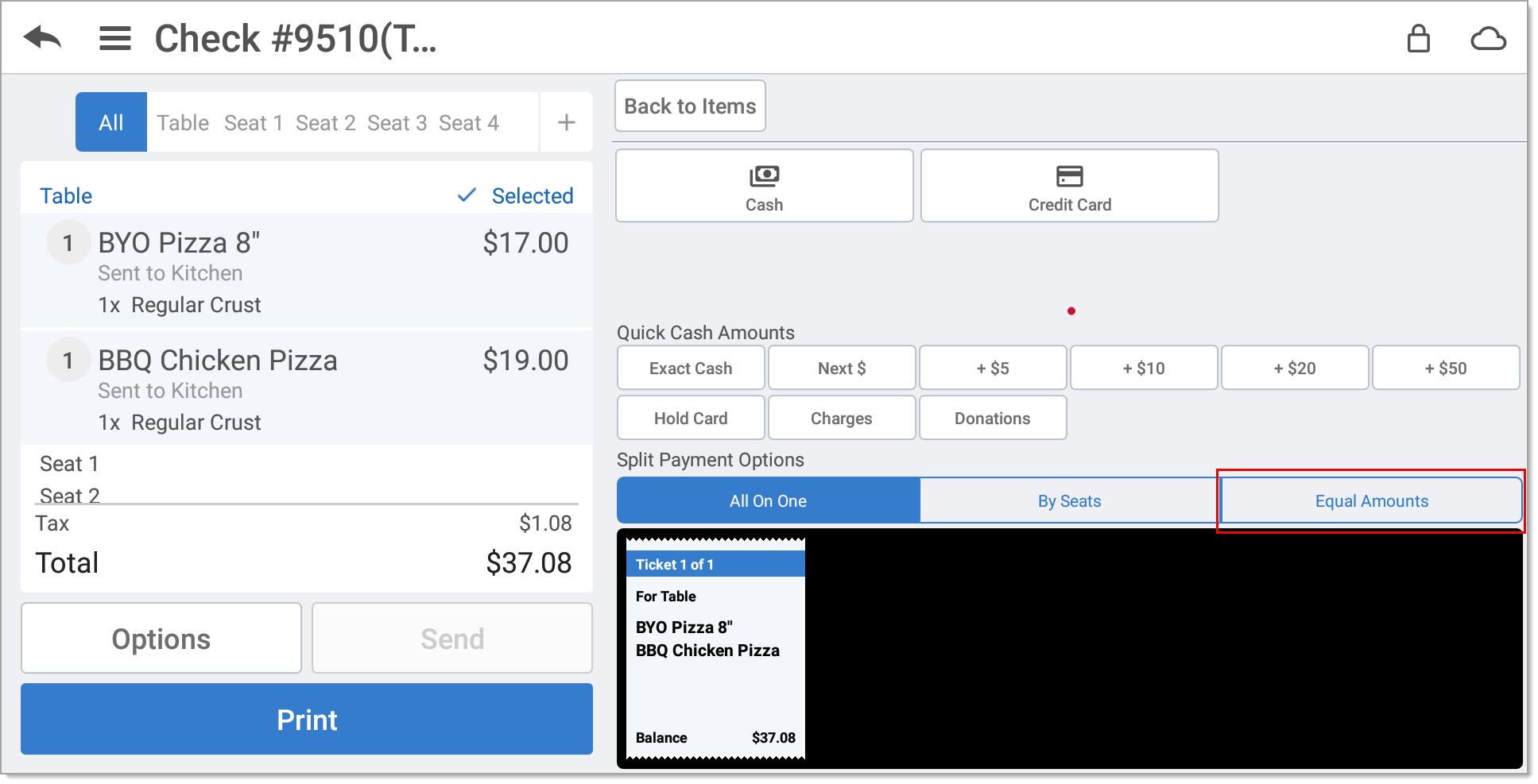Switch split payment to Equal Amounts
This screenshot has height=784, width=1538.
[x=1370, y=500]
